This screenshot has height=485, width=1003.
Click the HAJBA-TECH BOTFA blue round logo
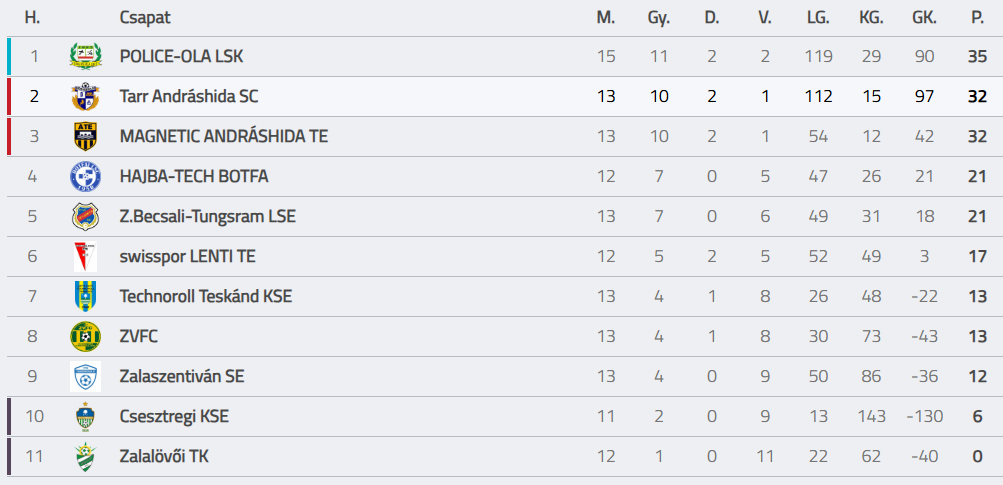[x=85, y=176]
